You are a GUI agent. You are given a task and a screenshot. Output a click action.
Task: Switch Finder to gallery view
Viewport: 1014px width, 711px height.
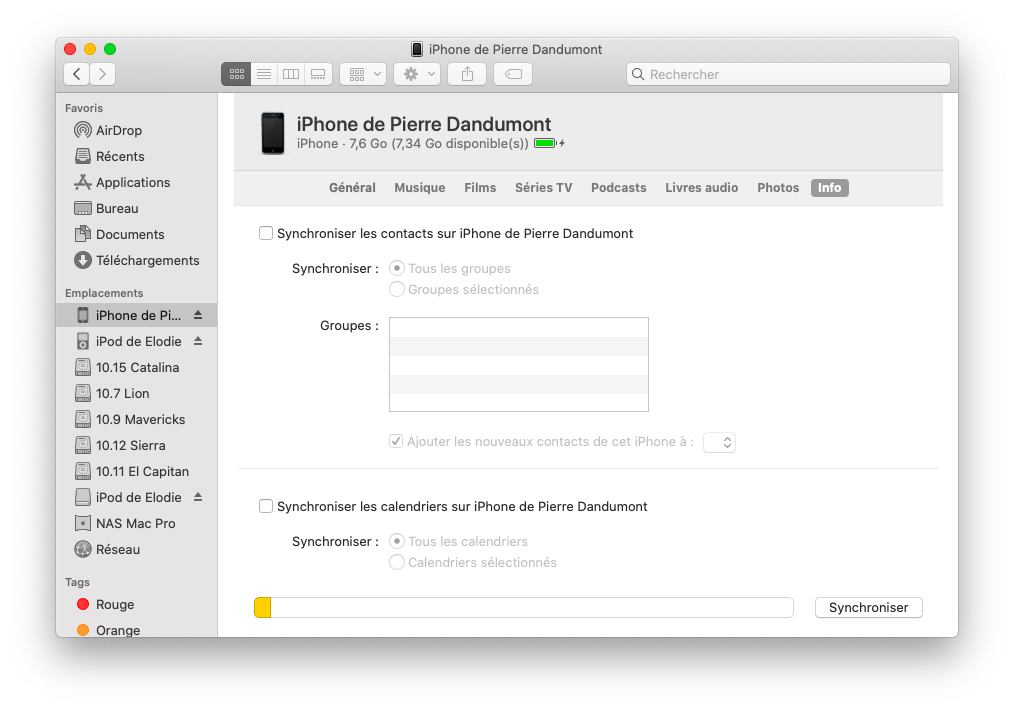click(318, 74)
